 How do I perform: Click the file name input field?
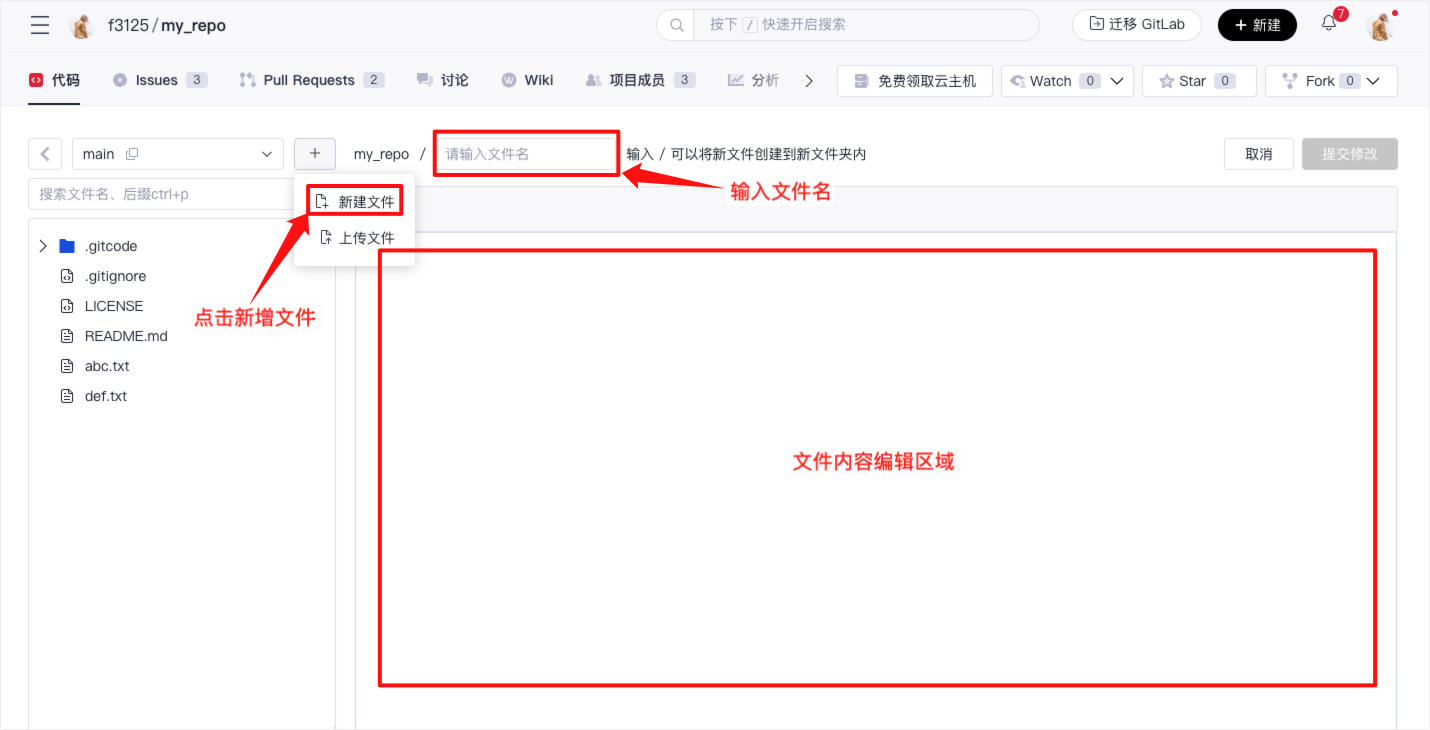tap(527, 154)
